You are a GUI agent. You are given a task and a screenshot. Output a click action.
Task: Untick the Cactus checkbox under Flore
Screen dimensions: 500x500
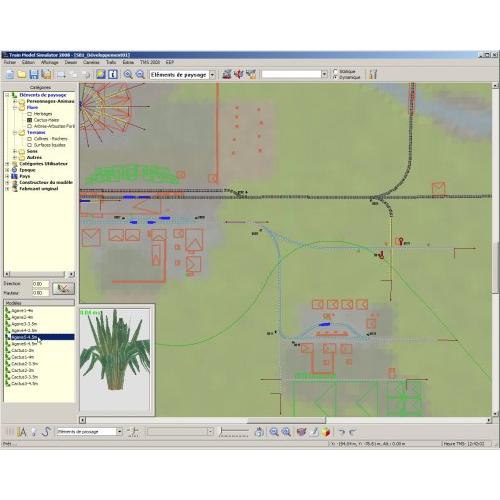29,120
